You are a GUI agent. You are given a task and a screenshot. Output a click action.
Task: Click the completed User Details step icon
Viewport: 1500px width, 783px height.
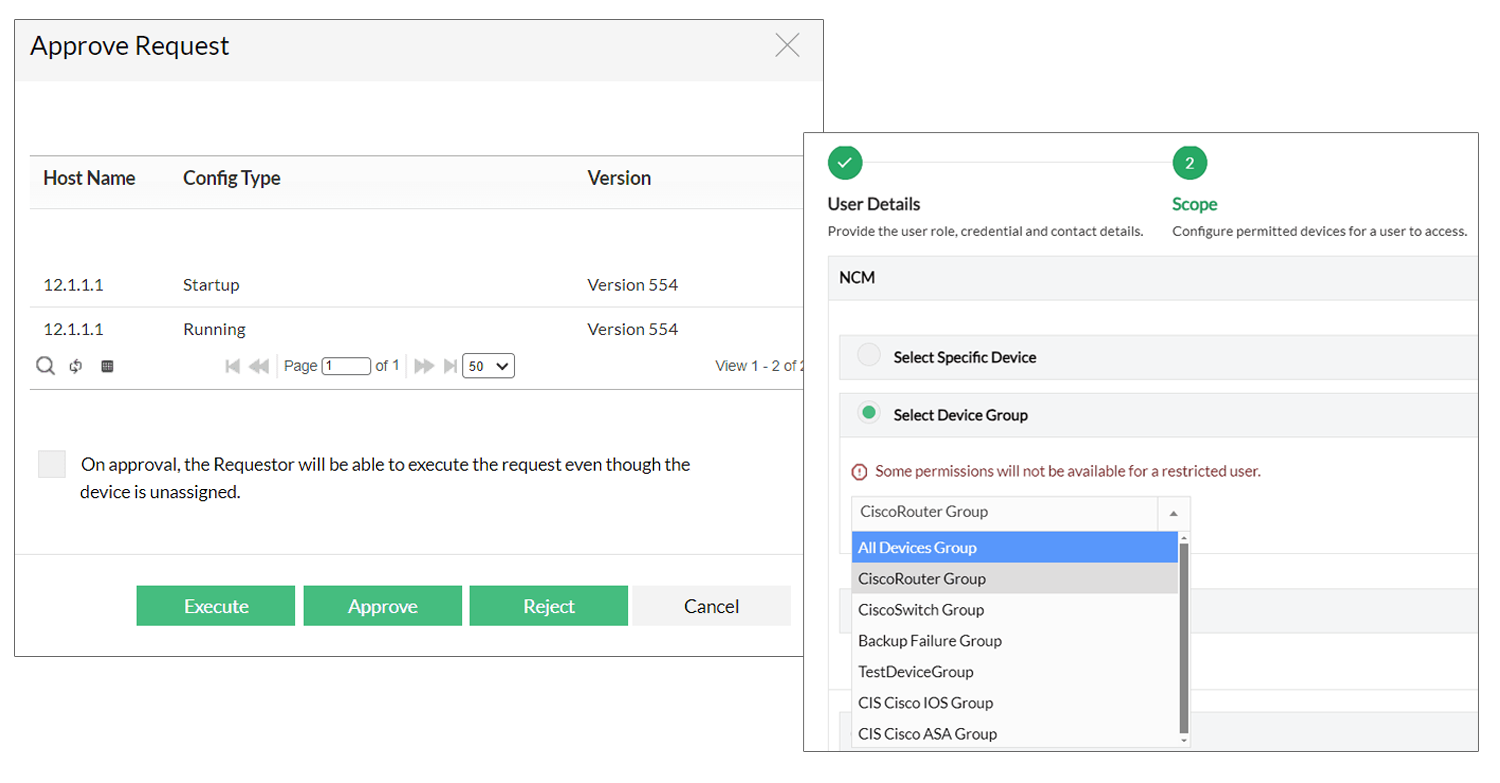[x=845, y=162]
